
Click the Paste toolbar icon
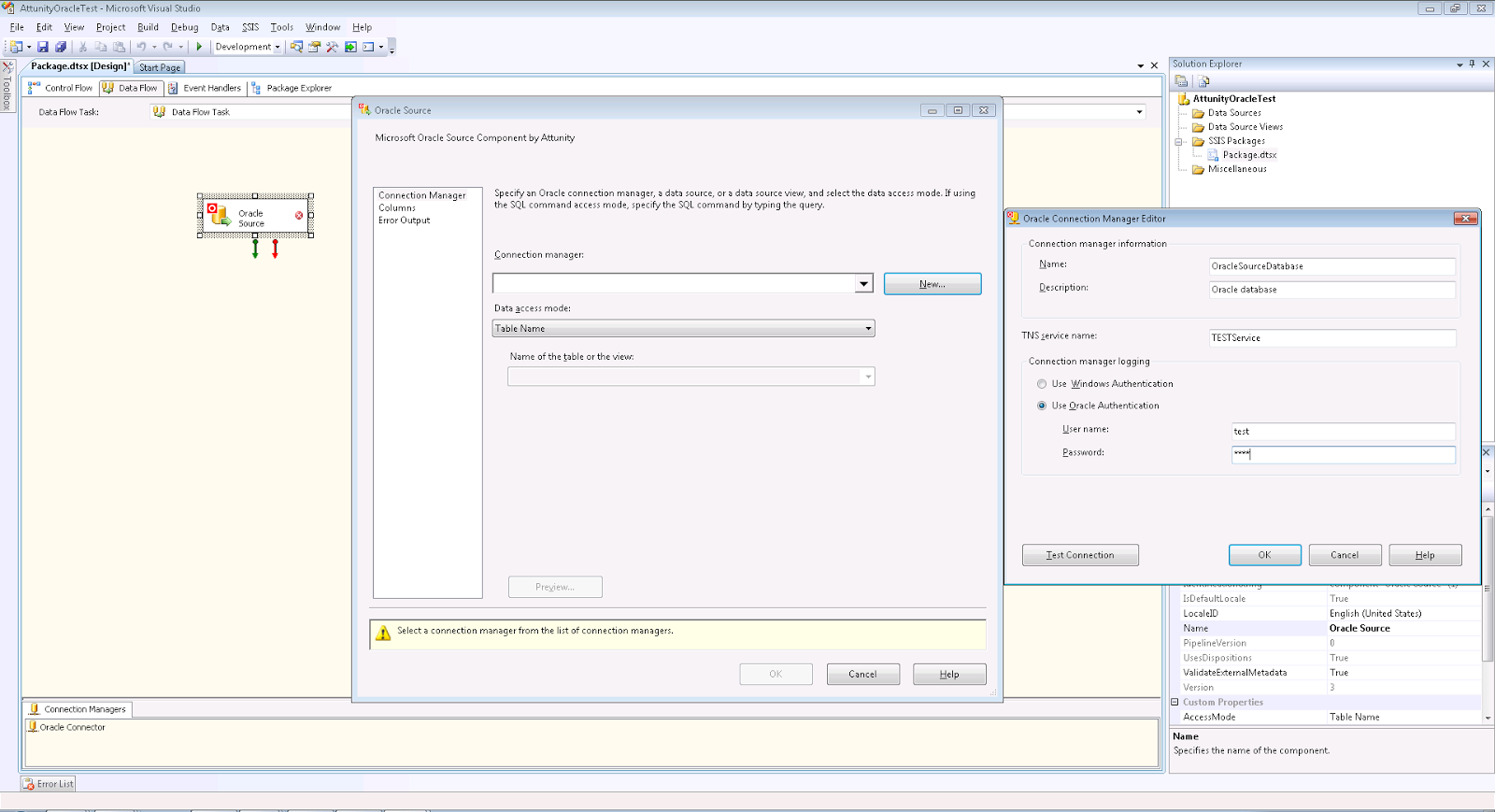click(119, 47)
